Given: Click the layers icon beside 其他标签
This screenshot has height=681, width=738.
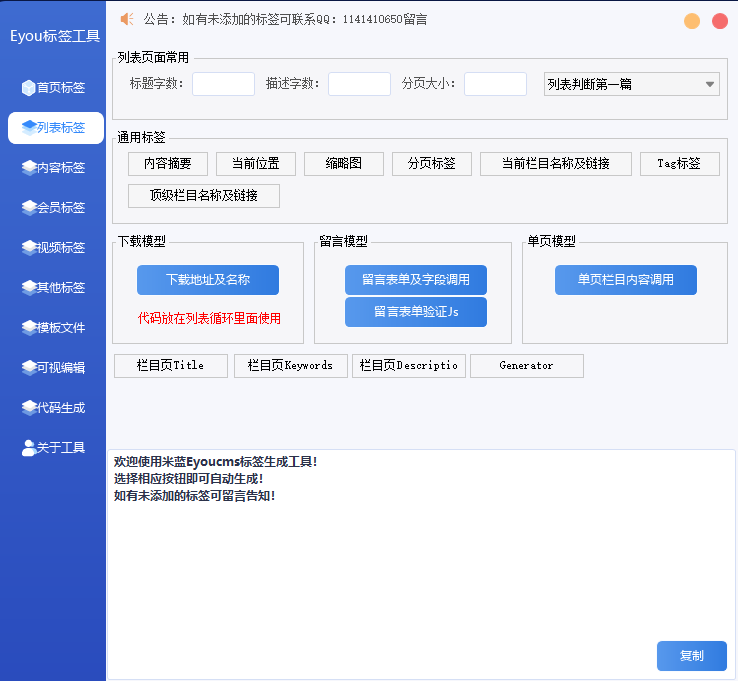Looking at the screenshot, I should 29,287.
